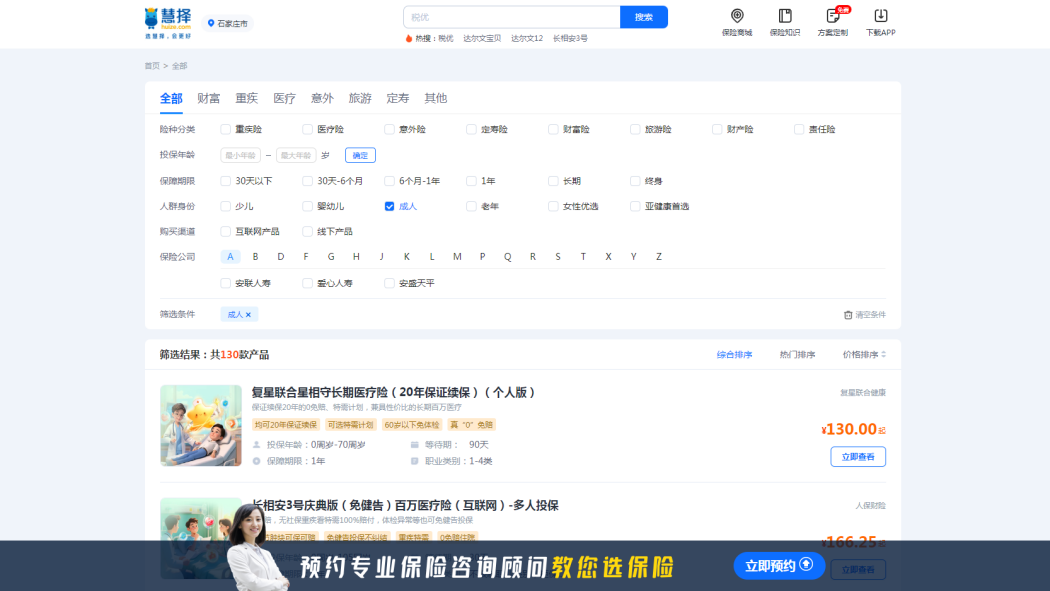
Task: Click 立即查看 for the 复星联合 product
Action: click(x=858, y=456)
